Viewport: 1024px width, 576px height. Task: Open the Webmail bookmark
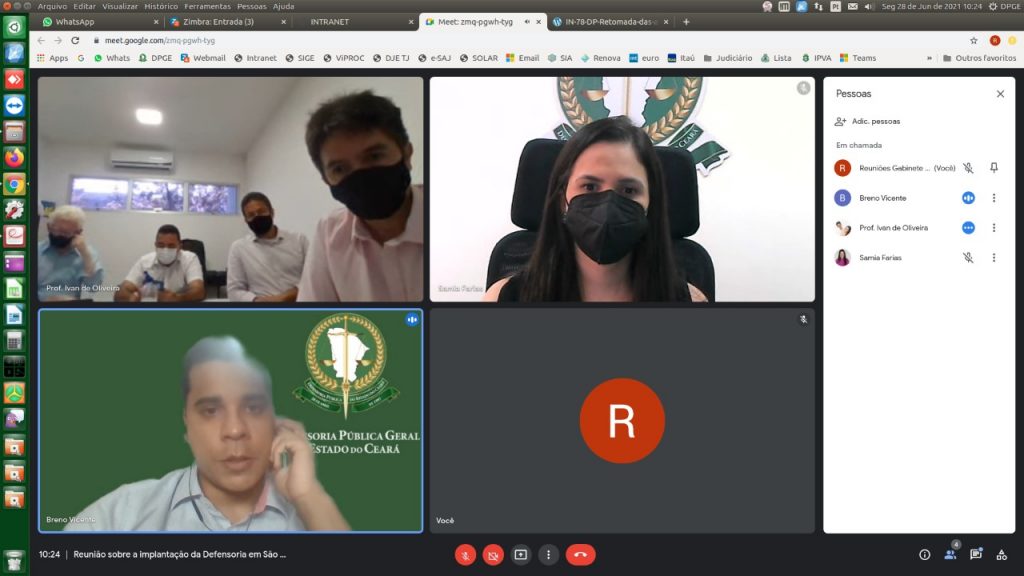[203, 58]
